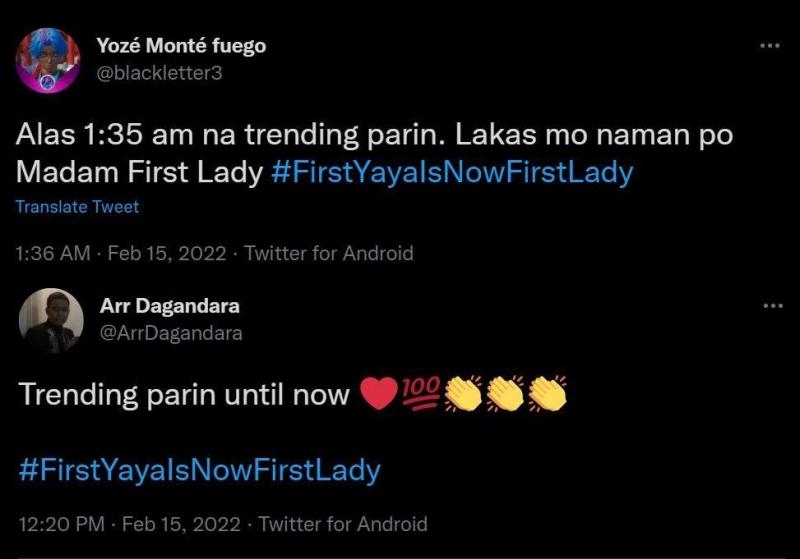Click the red heart emoji

tap(377, 395)
